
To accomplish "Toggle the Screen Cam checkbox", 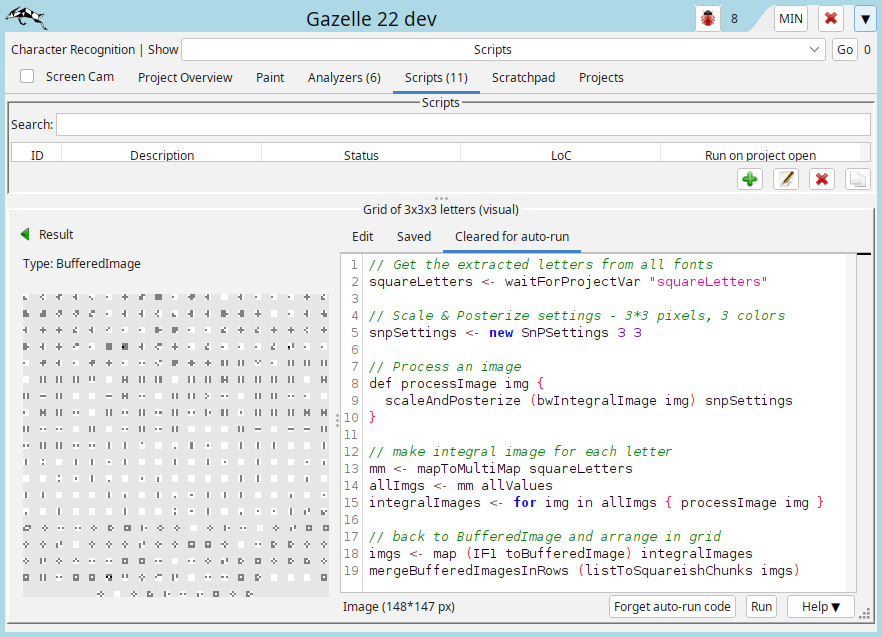I will pyautogui.click(x=27, y=76).
